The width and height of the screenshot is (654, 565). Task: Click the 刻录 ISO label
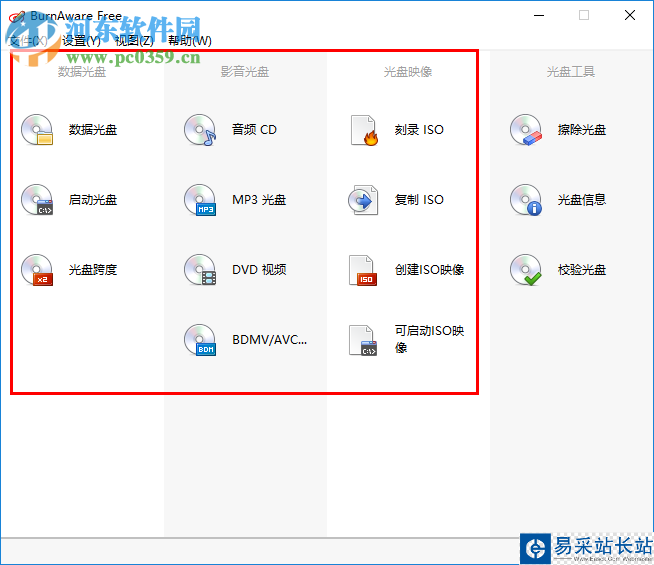pyautogui.click(x=419, y=130)
